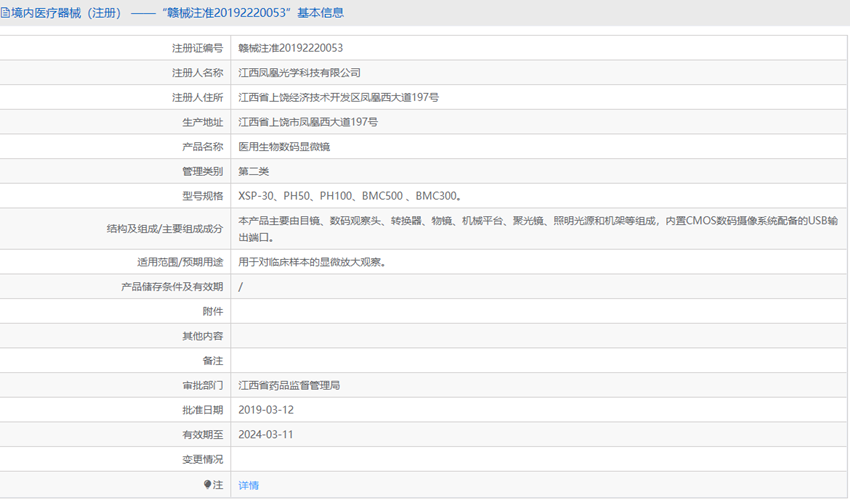Click the 结构及组成/主要组成成分 label

pyautogui.click(x=165, y=229)
